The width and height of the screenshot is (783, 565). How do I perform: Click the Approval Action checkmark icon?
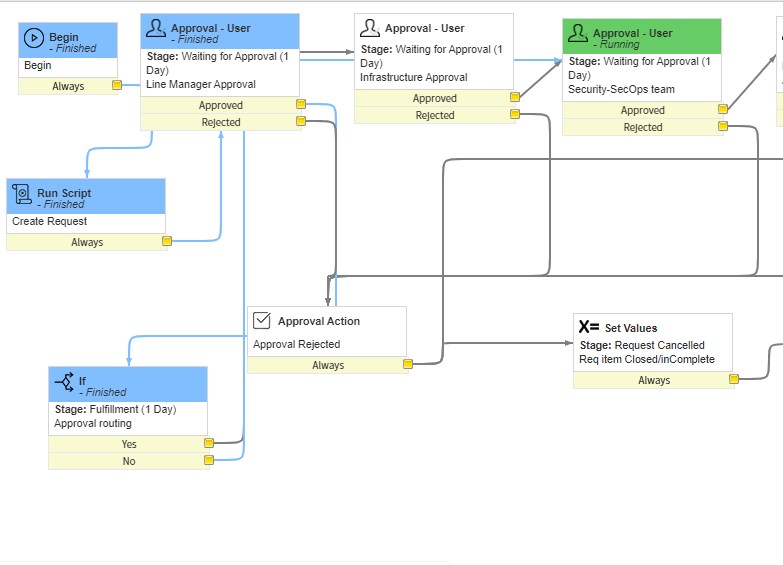point(262,320)
